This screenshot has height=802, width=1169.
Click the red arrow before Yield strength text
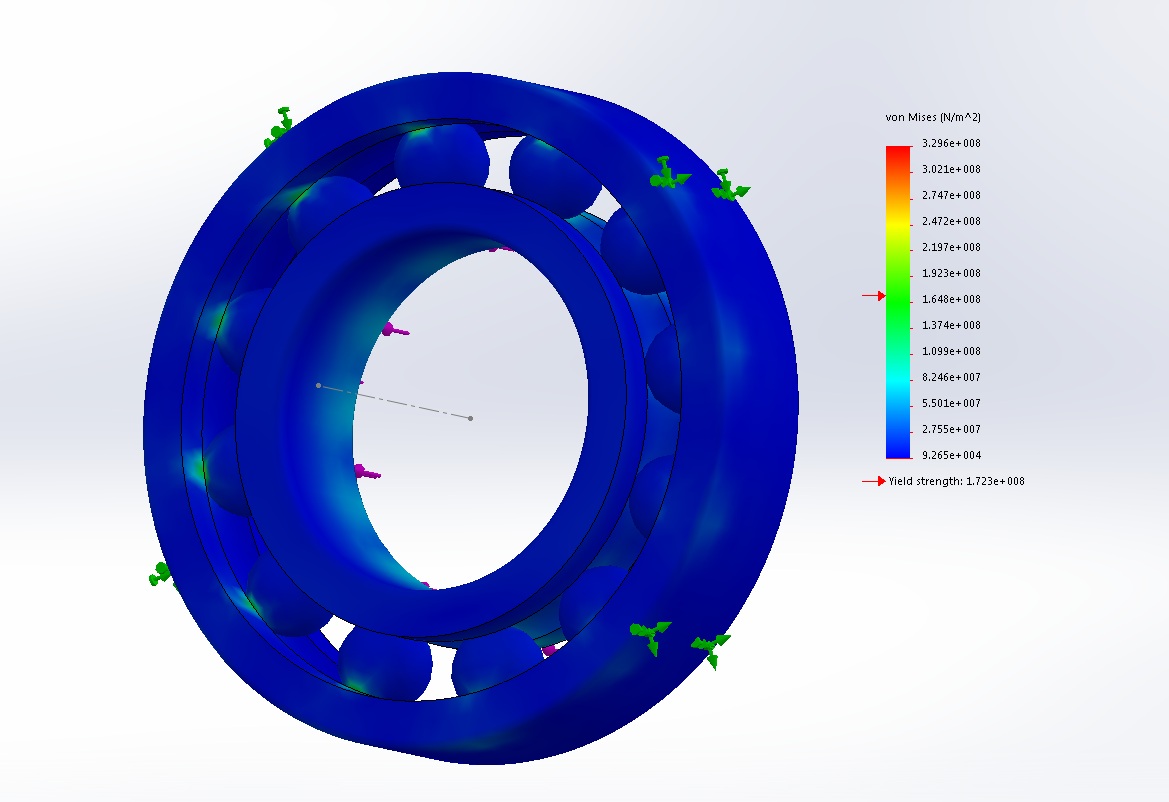point(874,481)
